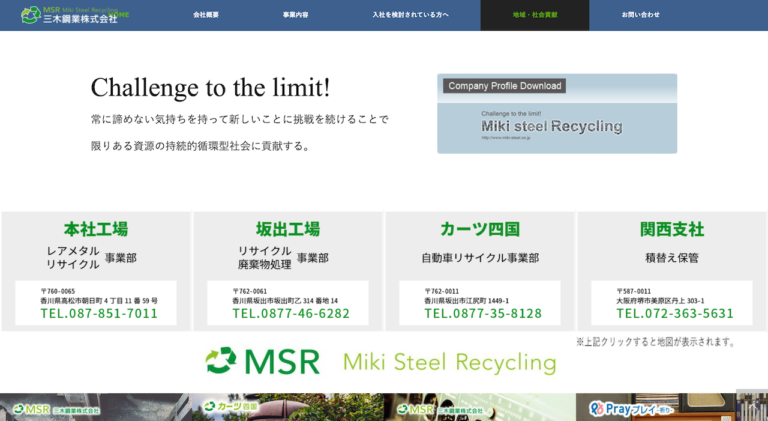Image resolution: width=768 pixels, height=421 pixels.
Task: Open the 事業内容 menu item
Action: (x=295, y=15)
